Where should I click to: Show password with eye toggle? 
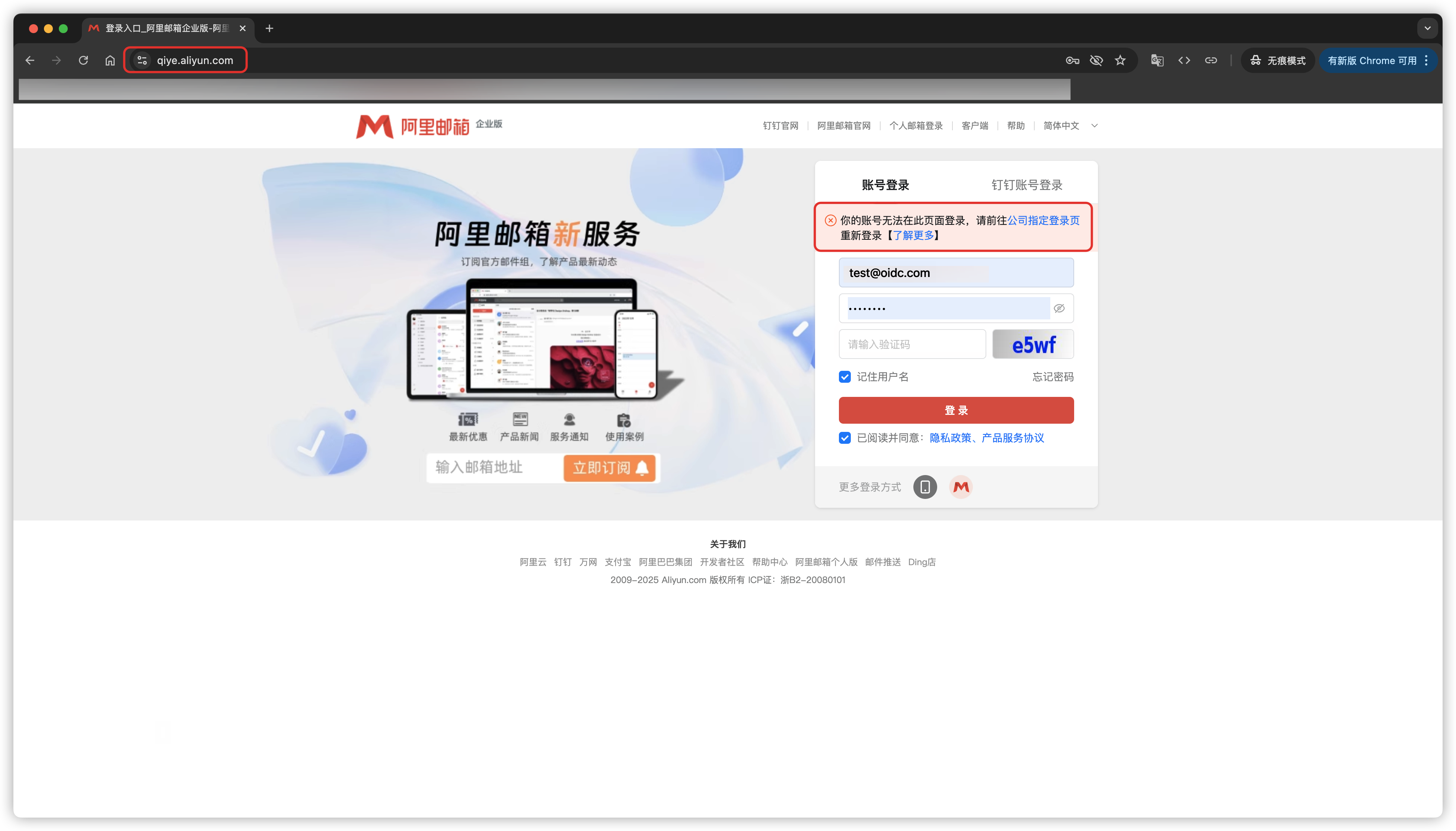(1059, 308)
